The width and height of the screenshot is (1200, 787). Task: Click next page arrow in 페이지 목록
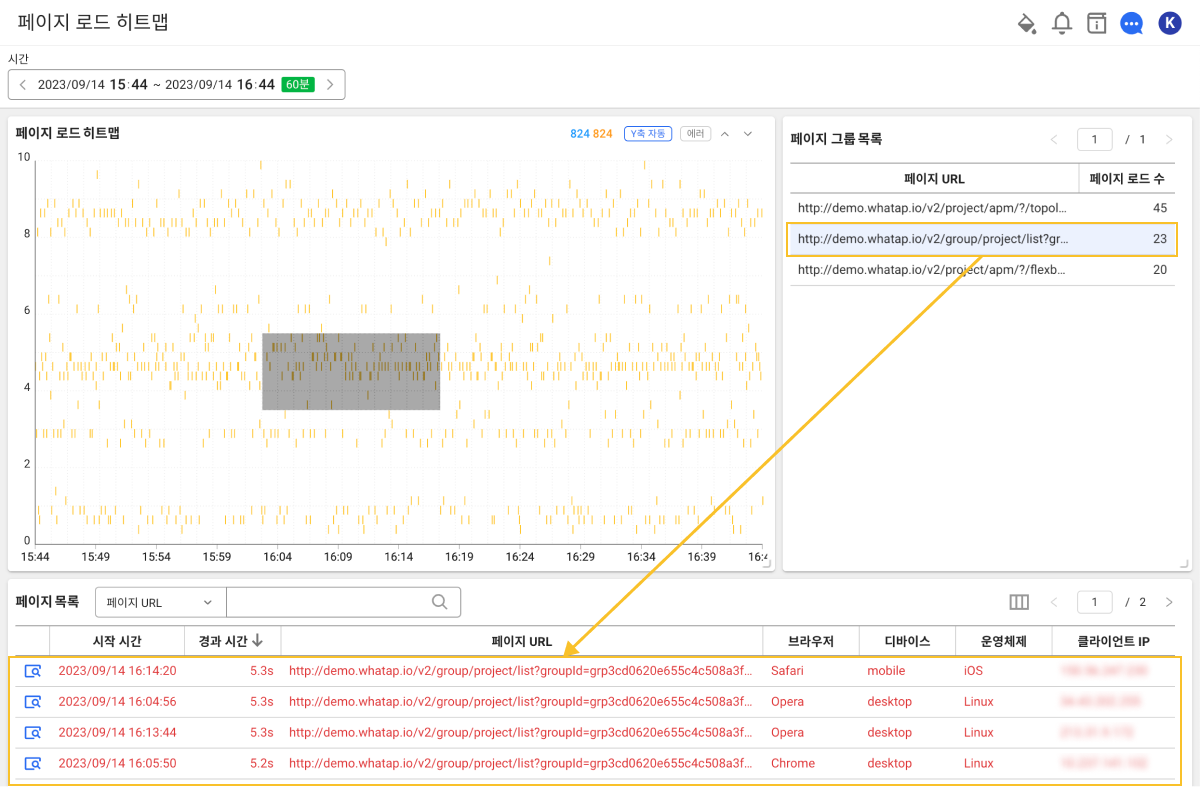point(1169,602)
